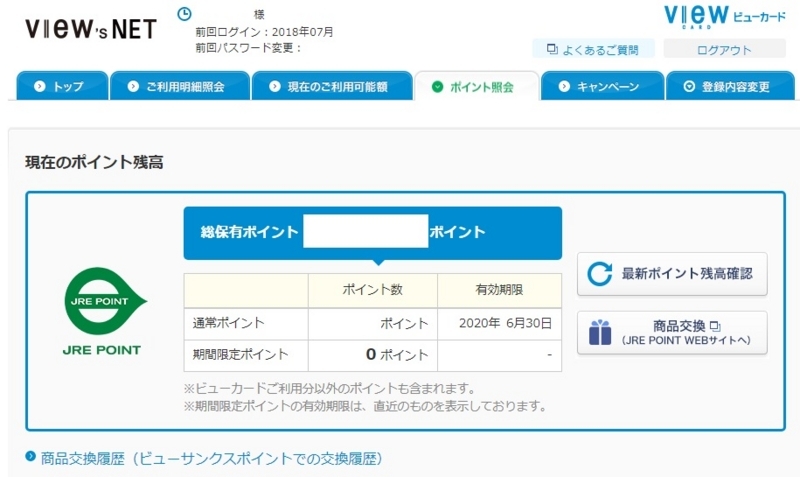Switch to 現在のご利用可能額 tab
The width and height of the screenshot is (800, 477).
pos(332,86)
